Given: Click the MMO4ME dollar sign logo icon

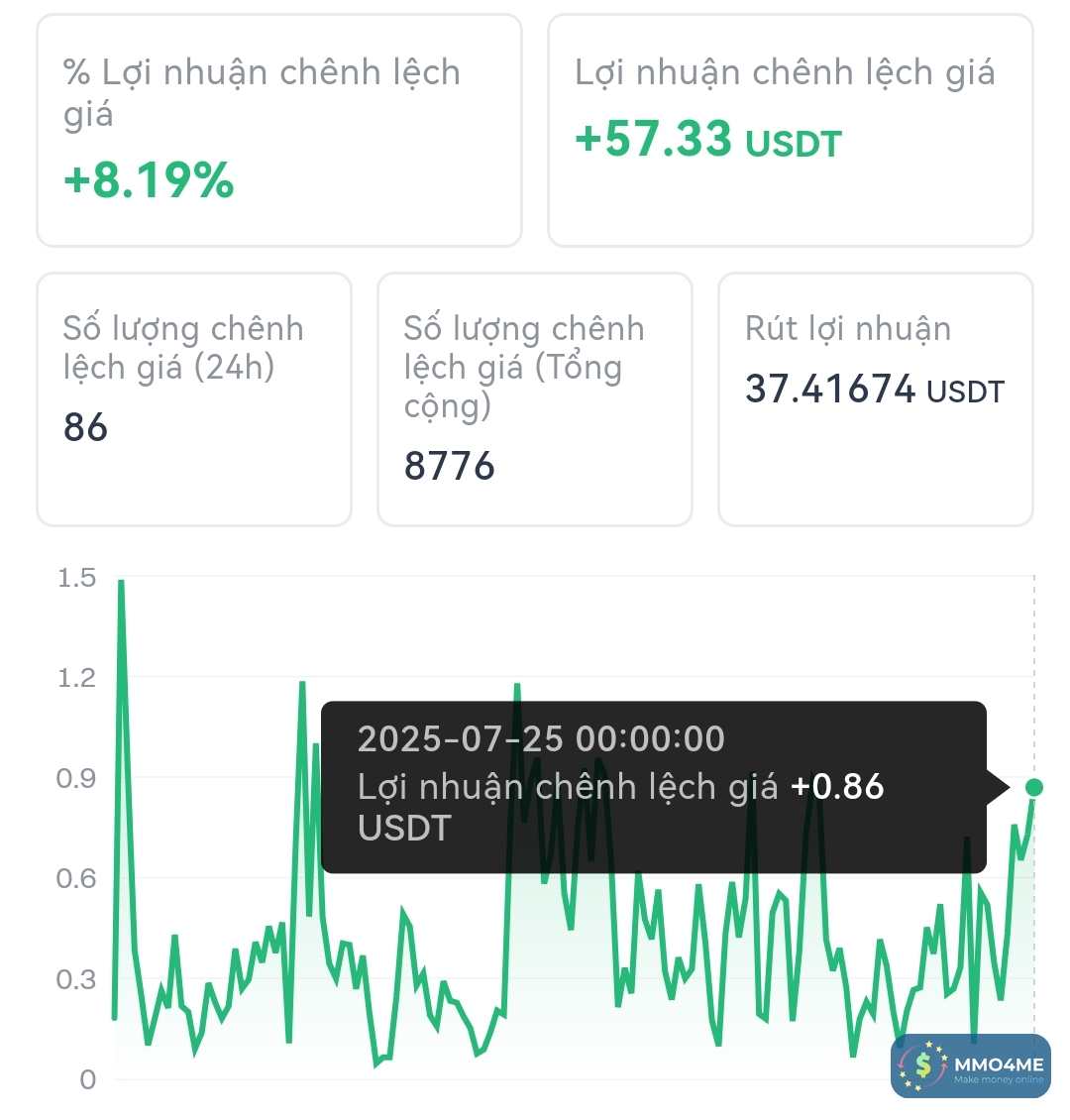Looking at the screenshot, I should [923, 1065].
